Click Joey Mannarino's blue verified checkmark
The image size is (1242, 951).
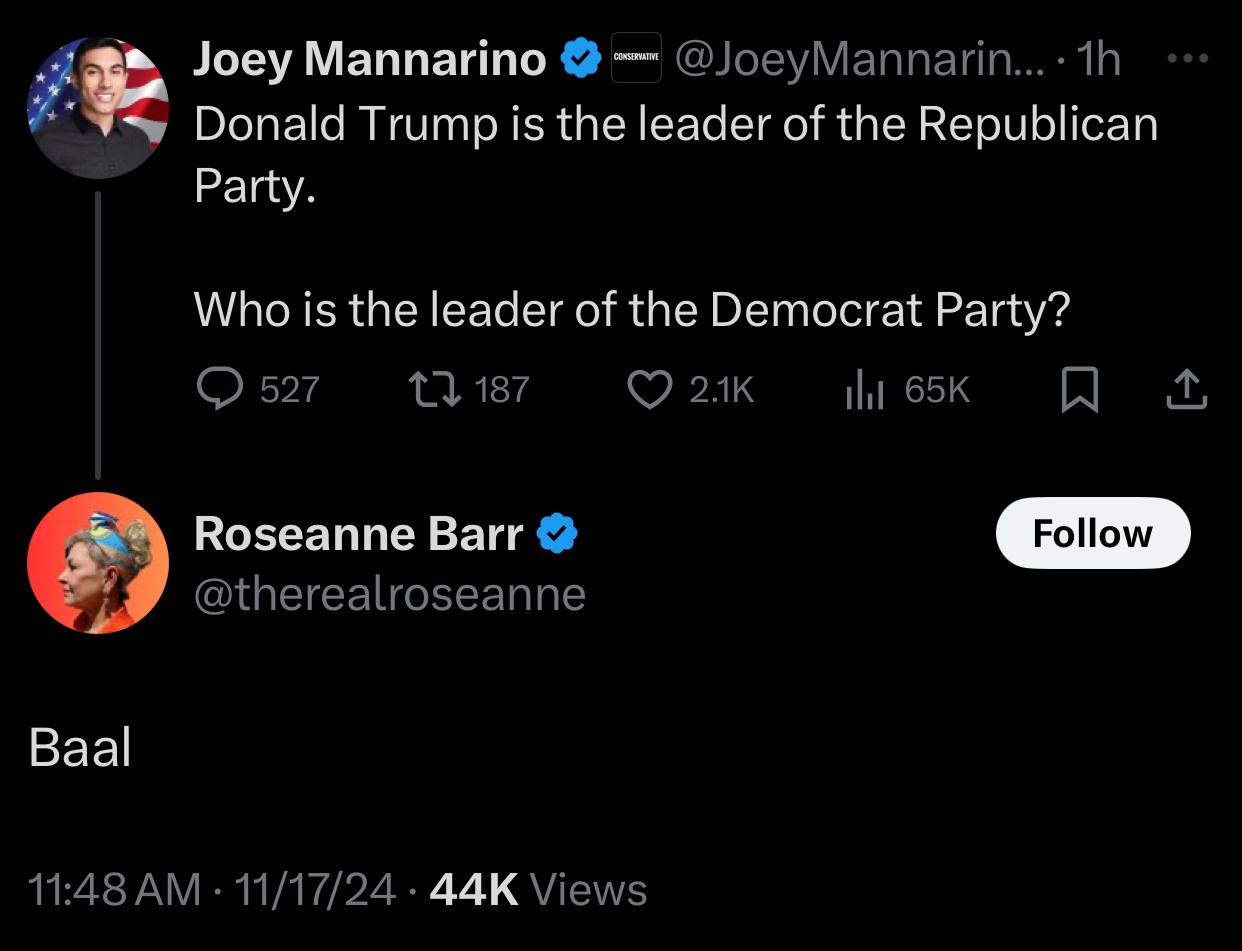579,60
